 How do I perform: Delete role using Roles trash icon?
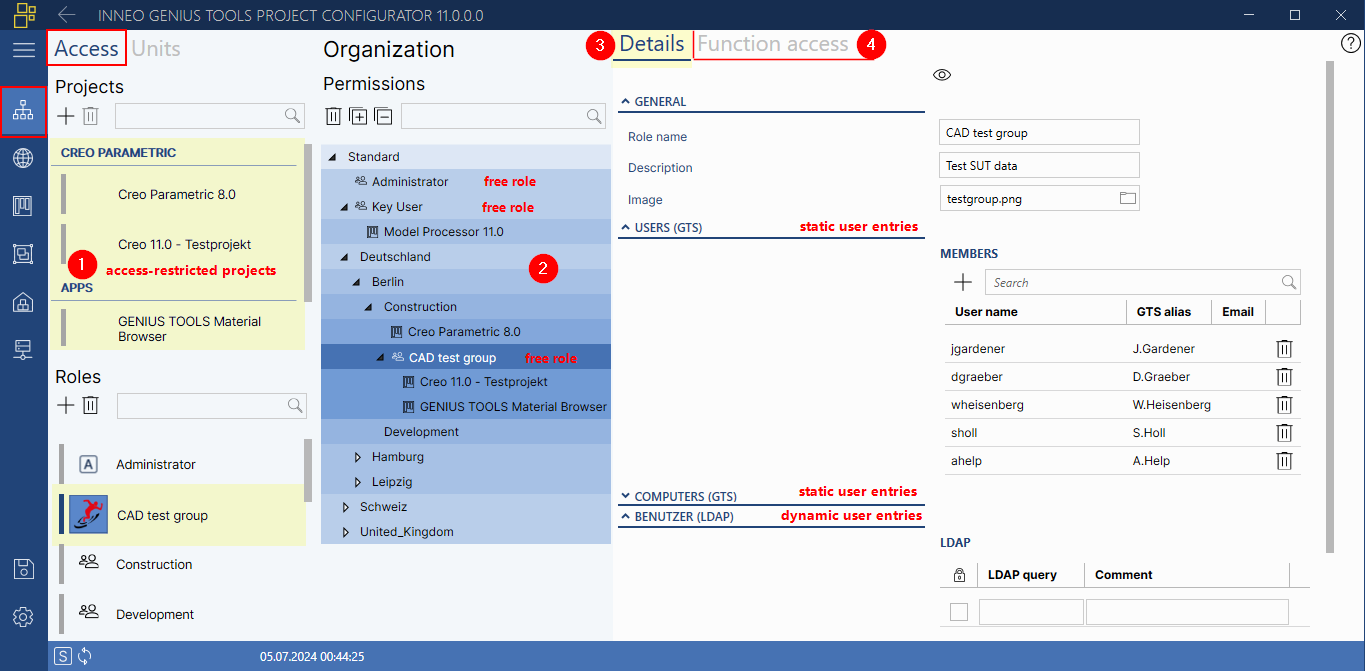90,405
